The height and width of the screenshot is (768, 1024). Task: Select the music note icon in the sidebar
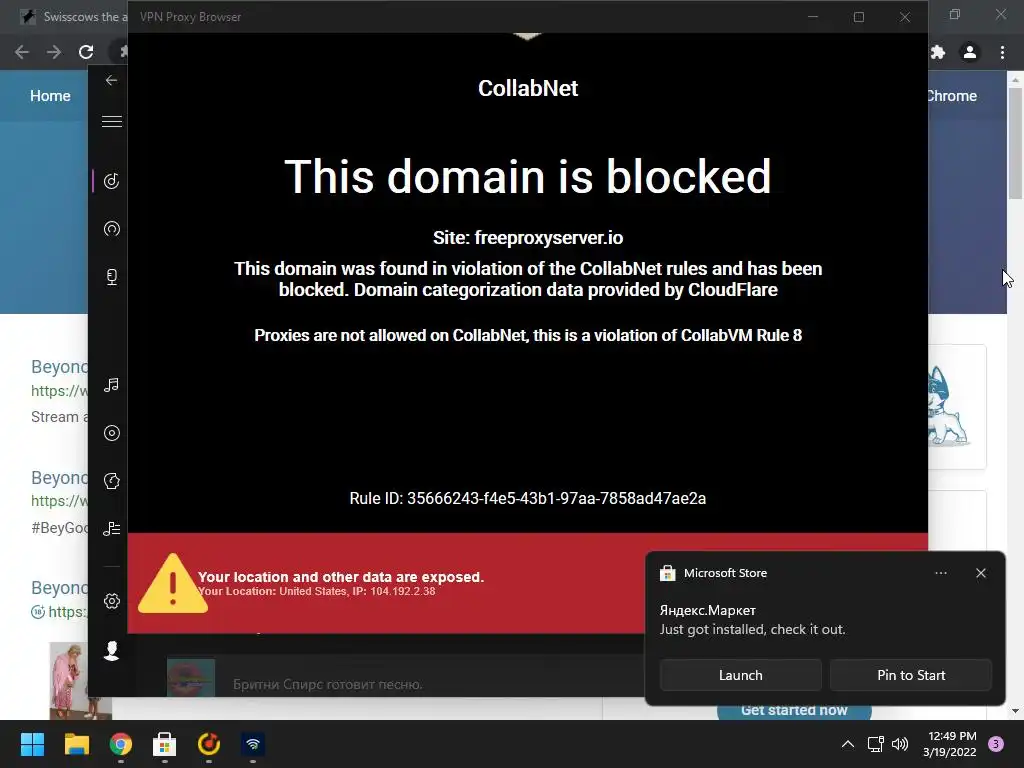[x=112, y=181]
